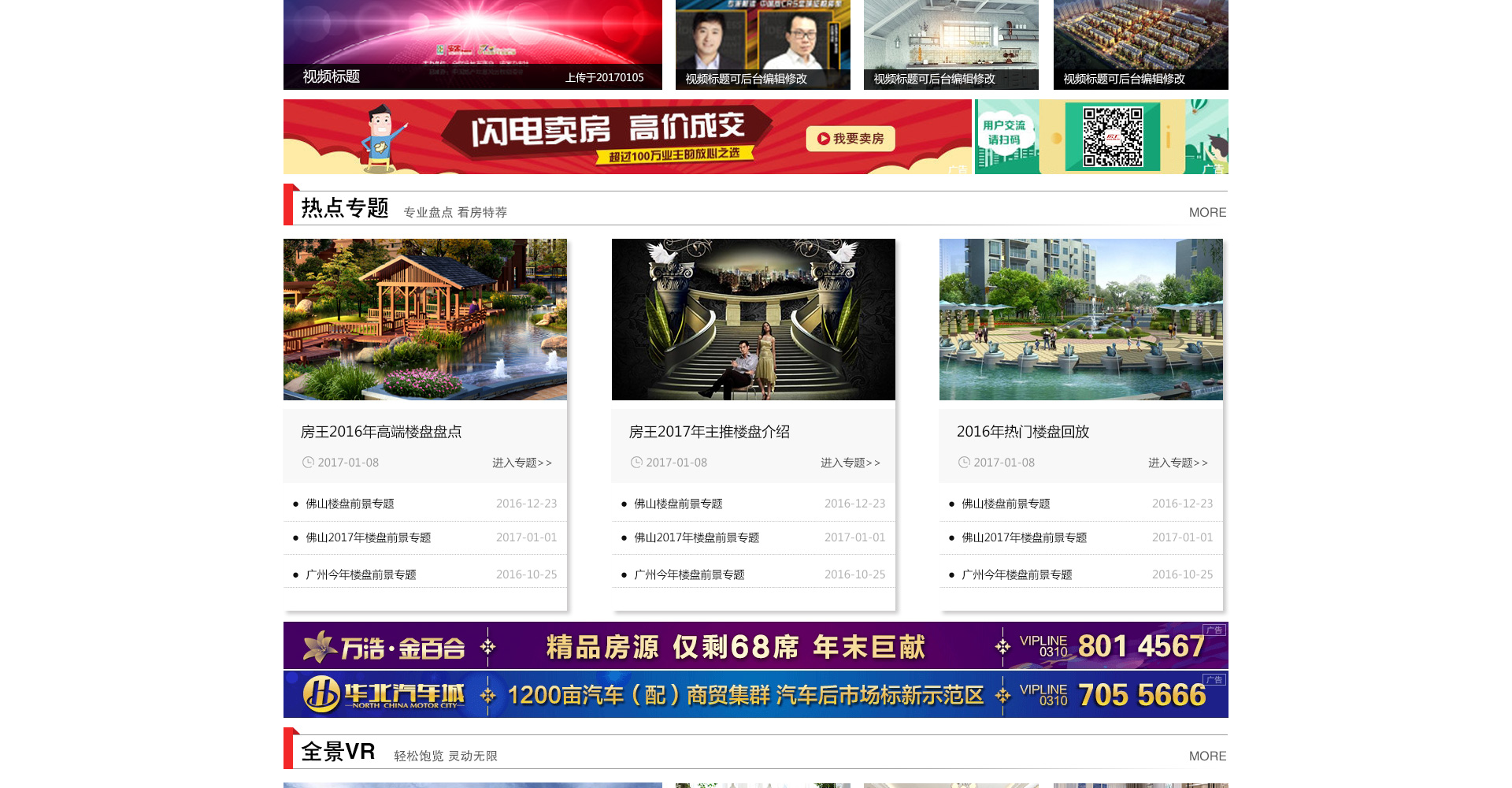Open title 房王2017年主推楼盘介绍

(709, 432)
